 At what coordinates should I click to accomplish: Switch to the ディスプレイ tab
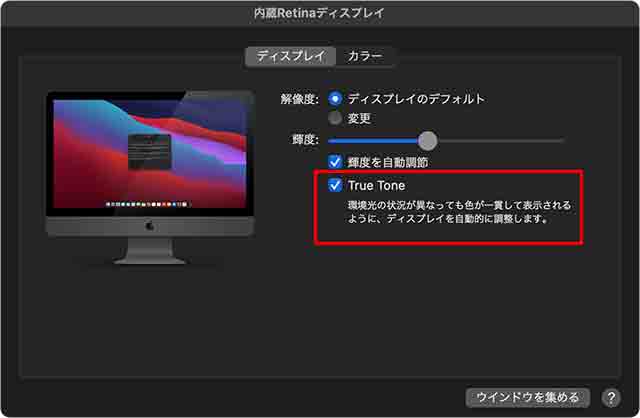(291, 56)
